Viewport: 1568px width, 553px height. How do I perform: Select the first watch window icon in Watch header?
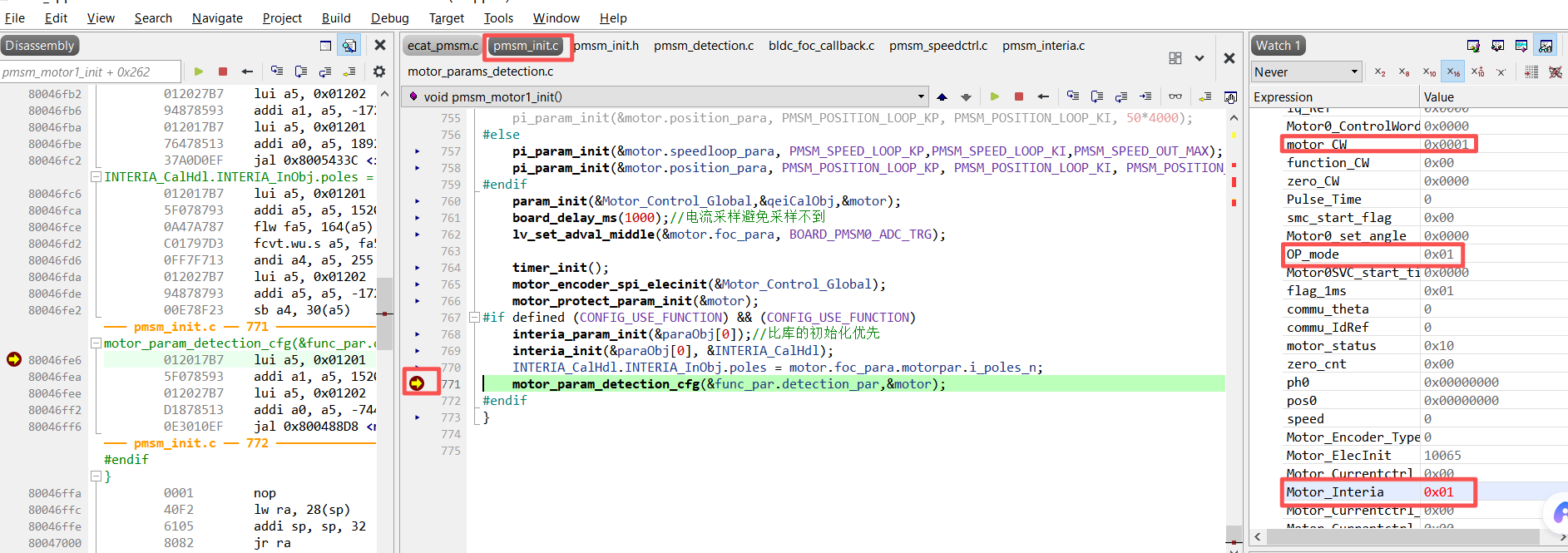click(x=1473, y=46)
